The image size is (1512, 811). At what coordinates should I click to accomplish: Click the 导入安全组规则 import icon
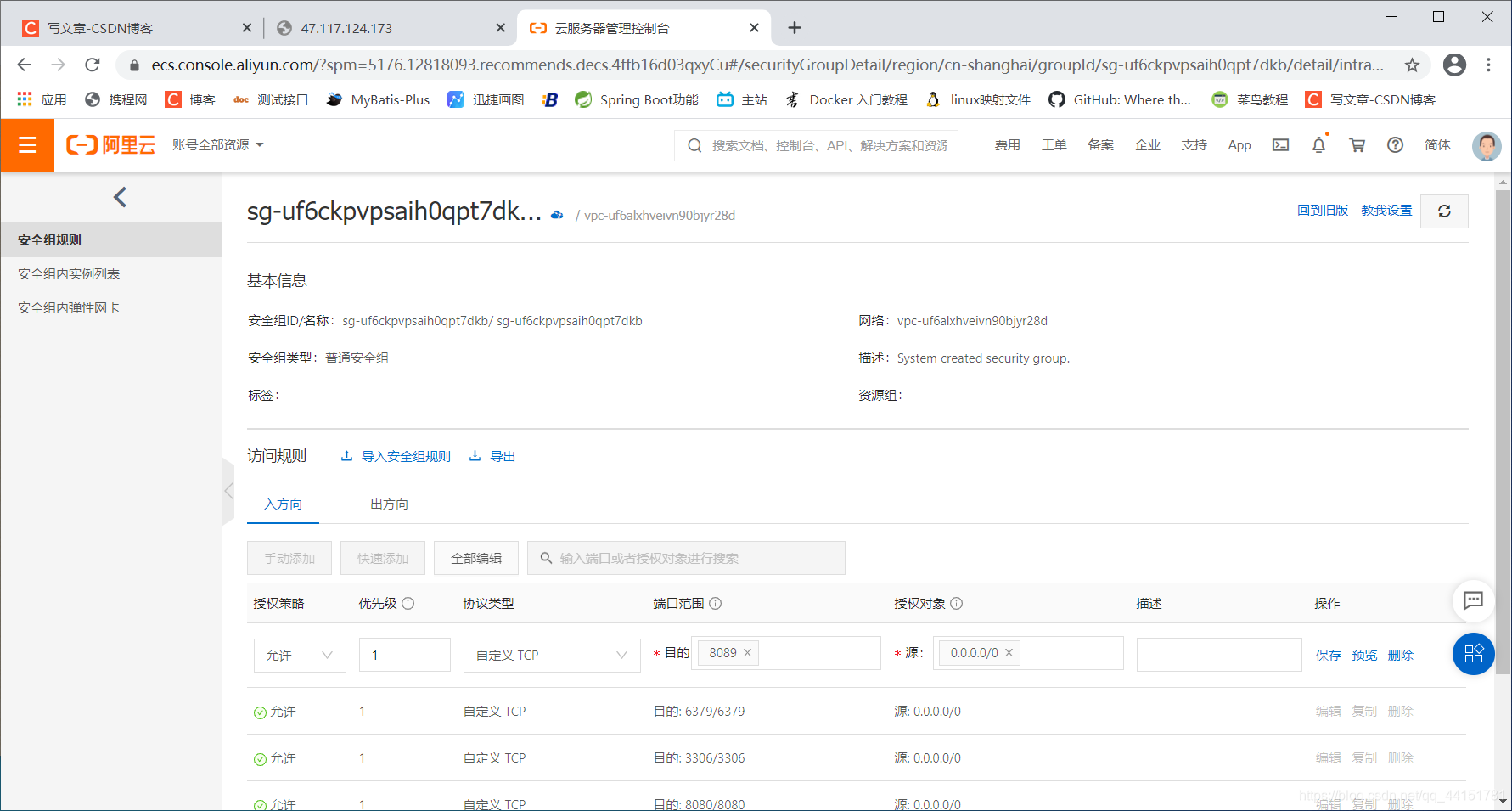coord(346,456)
